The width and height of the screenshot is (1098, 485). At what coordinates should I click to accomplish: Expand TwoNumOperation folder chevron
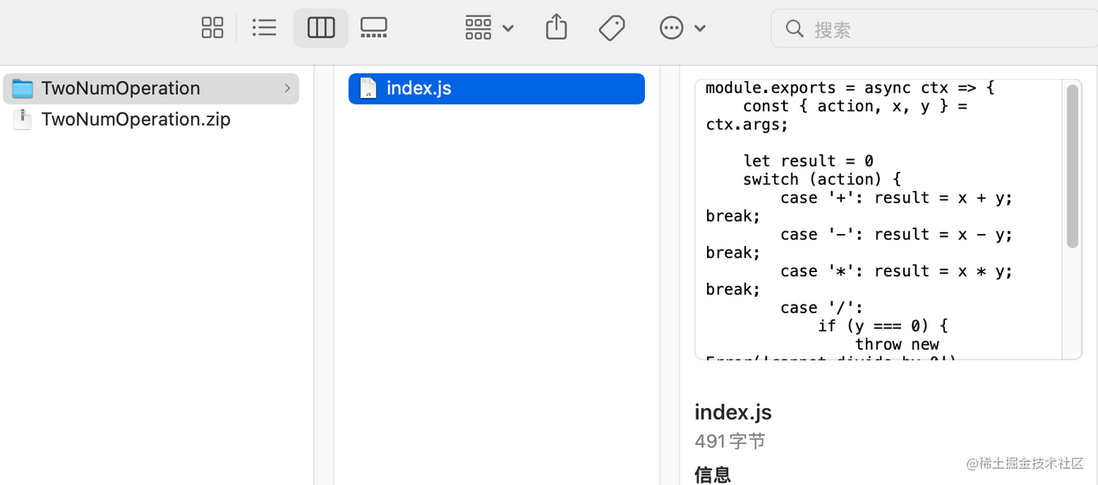click(x=287, y=89)
